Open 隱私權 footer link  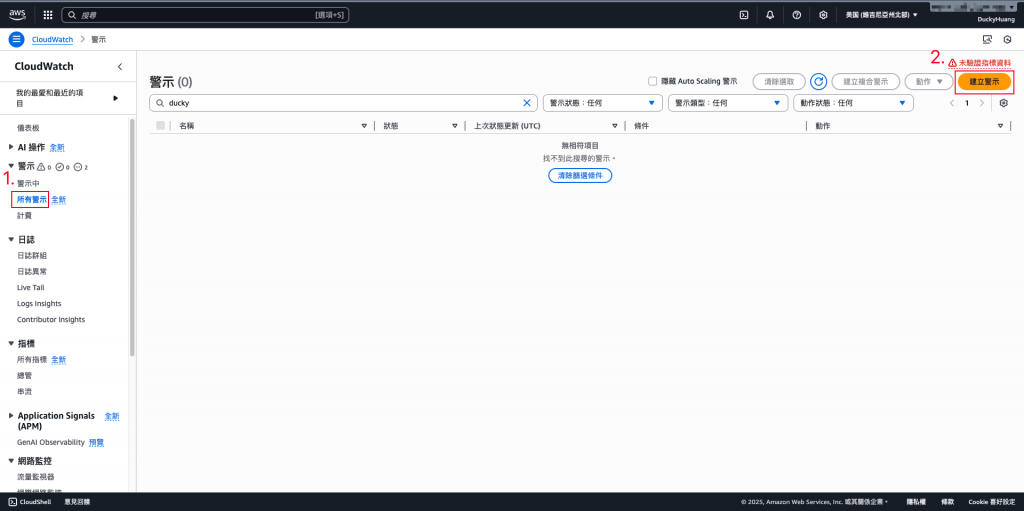(916, 502)
